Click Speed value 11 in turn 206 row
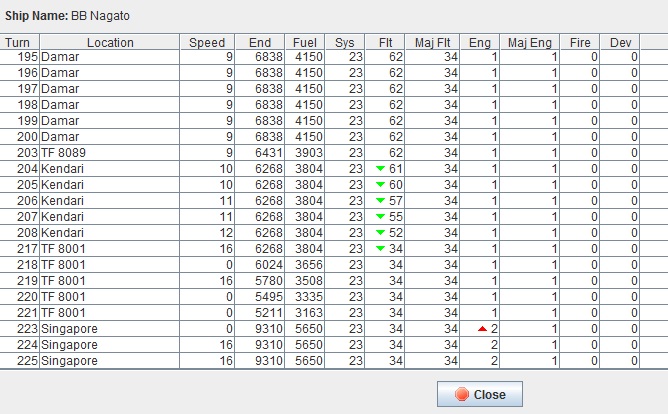668x414 pixels. click(x=207, y=201)
